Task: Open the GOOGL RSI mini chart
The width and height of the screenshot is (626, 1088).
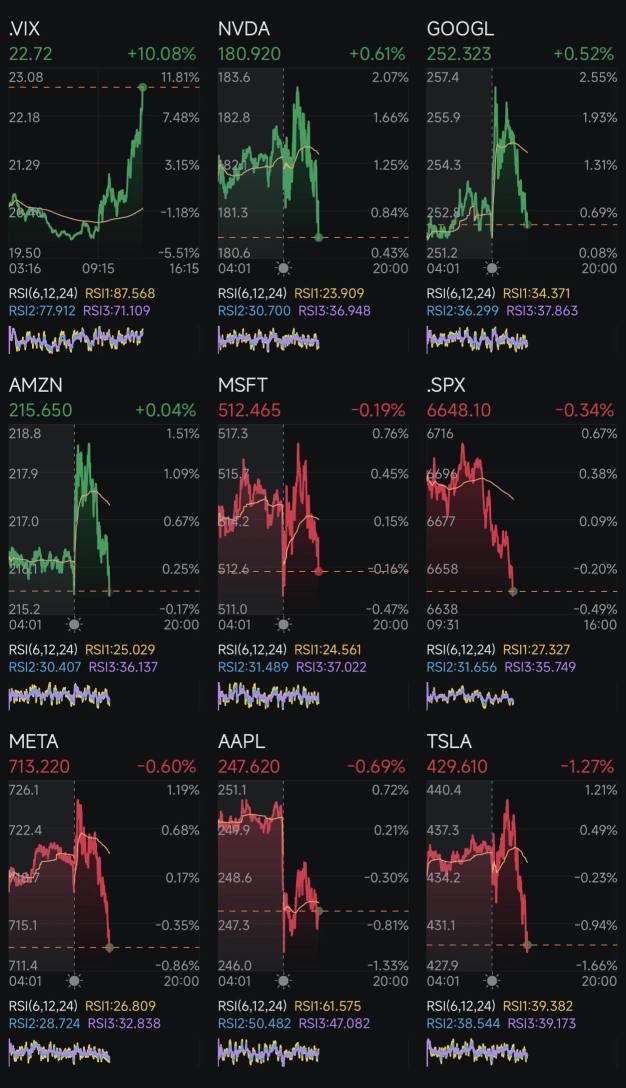Action: (x=477, y=339)
